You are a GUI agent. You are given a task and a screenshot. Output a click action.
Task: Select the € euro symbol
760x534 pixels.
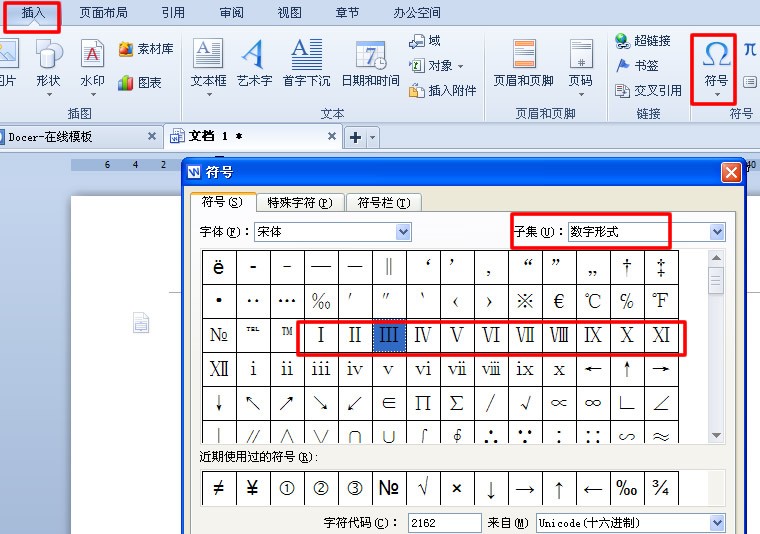pyautogui.click(x=559, y=301)
